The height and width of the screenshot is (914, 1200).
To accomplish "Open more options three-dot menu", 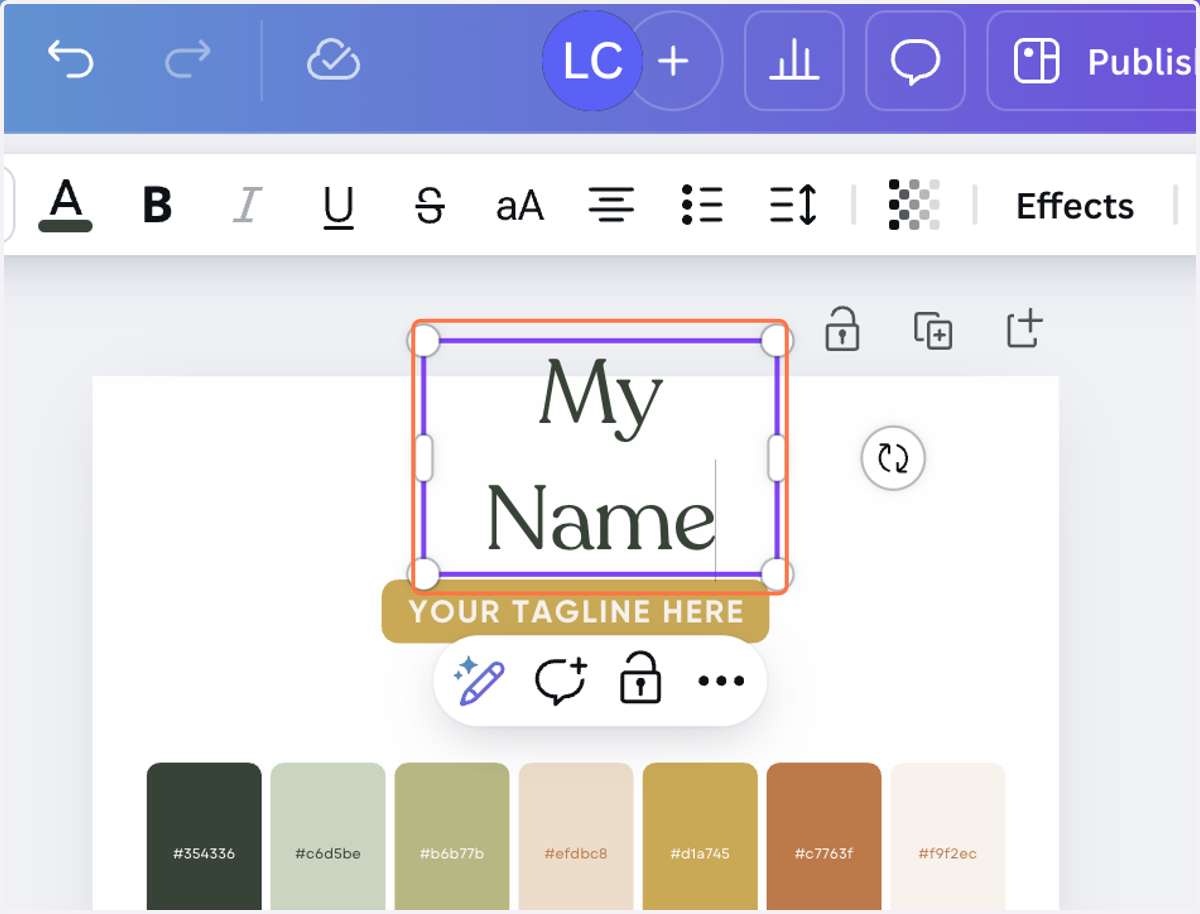I will coord(721,681).
